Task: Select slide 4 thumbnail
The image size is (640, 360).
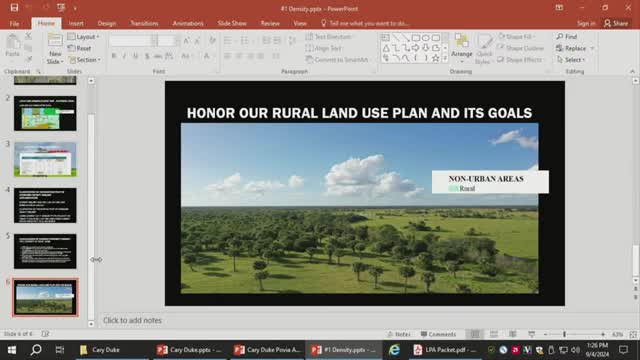Action: point(45,205)
